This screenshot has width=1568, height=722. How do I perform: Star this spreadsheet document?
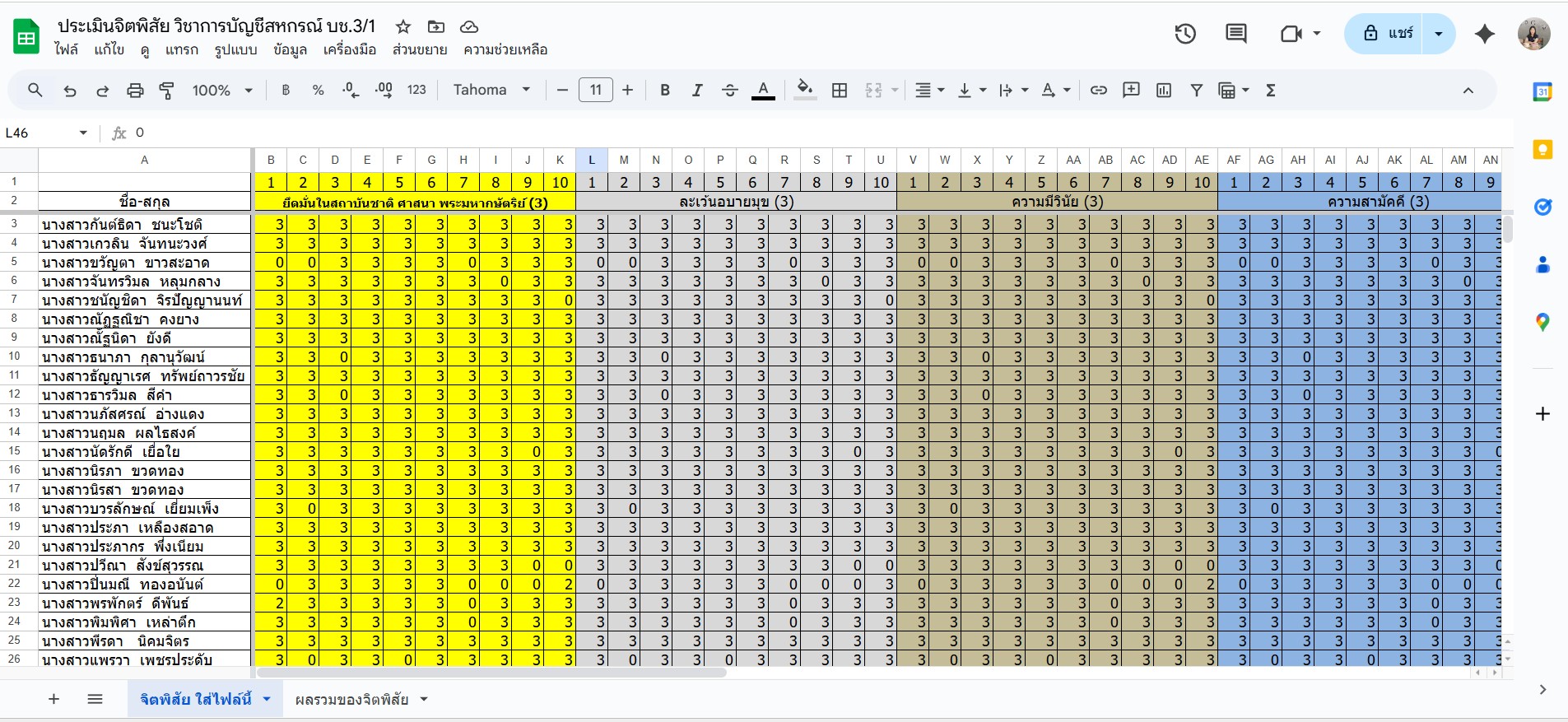(x=403, y=27)
